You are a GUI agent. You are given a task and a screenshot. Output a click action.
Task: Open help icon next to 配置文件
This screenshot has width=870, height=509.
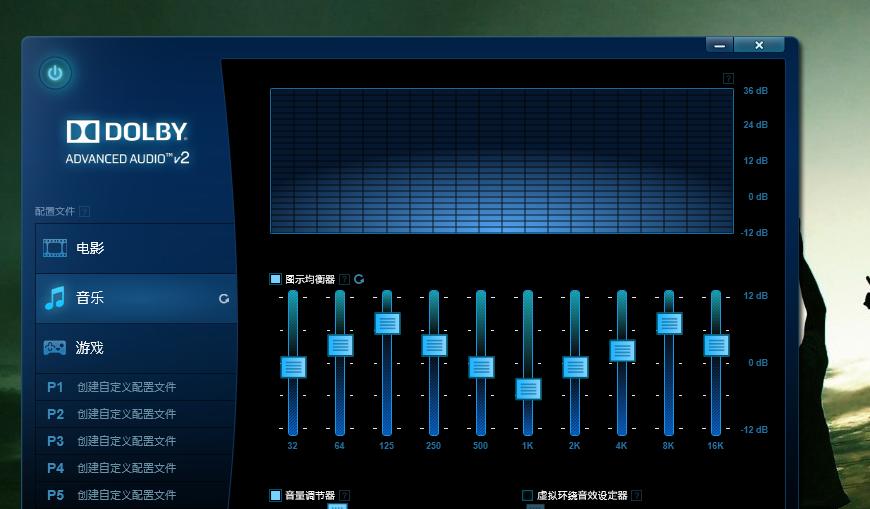84,211
